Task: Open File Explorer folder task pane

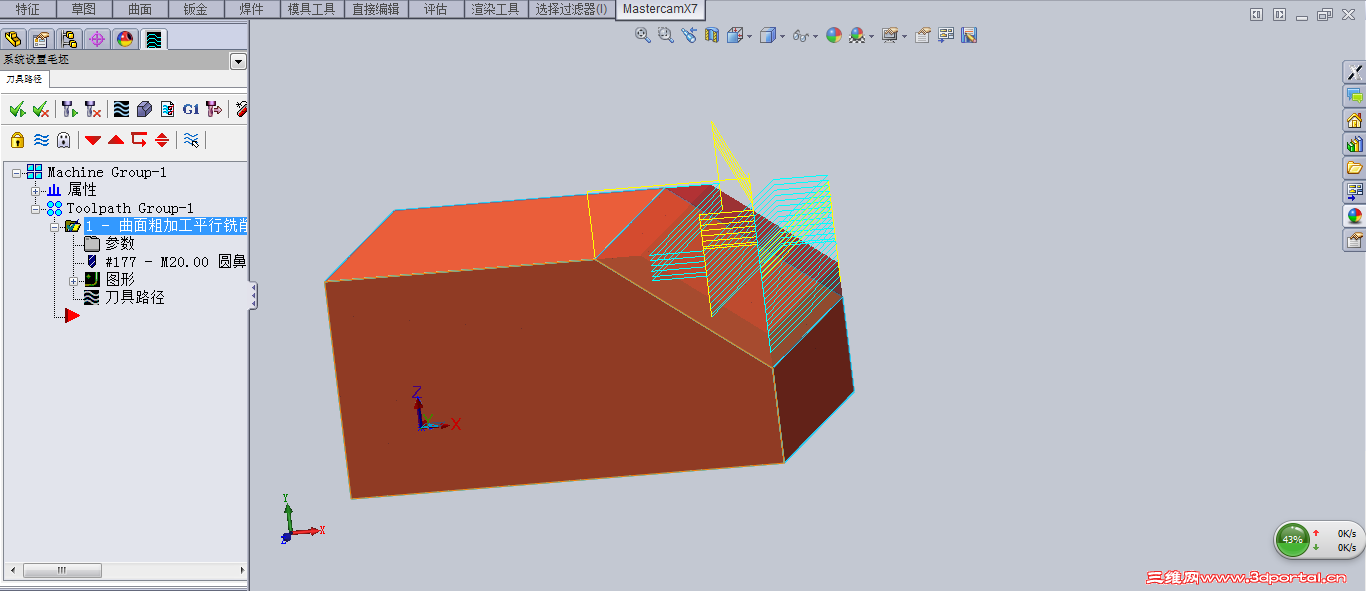Action: pyautogui.click(x=1355, y=168)
